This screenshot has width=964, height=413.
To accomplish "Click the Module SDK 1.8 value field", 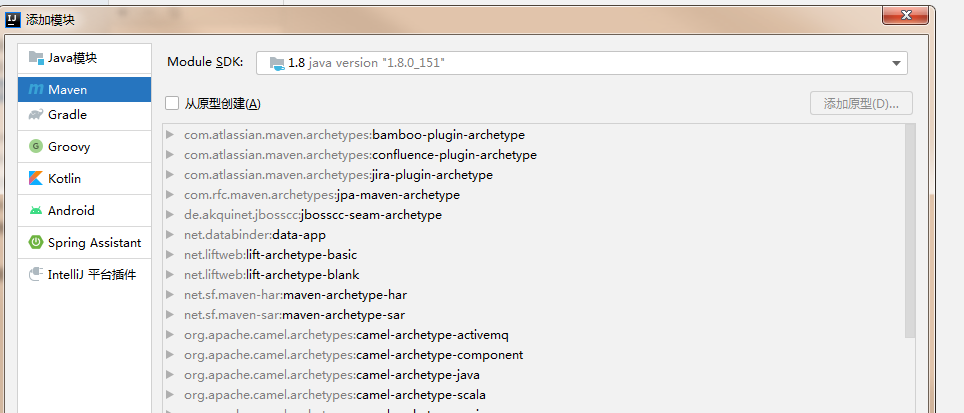I will coord(582,63).
